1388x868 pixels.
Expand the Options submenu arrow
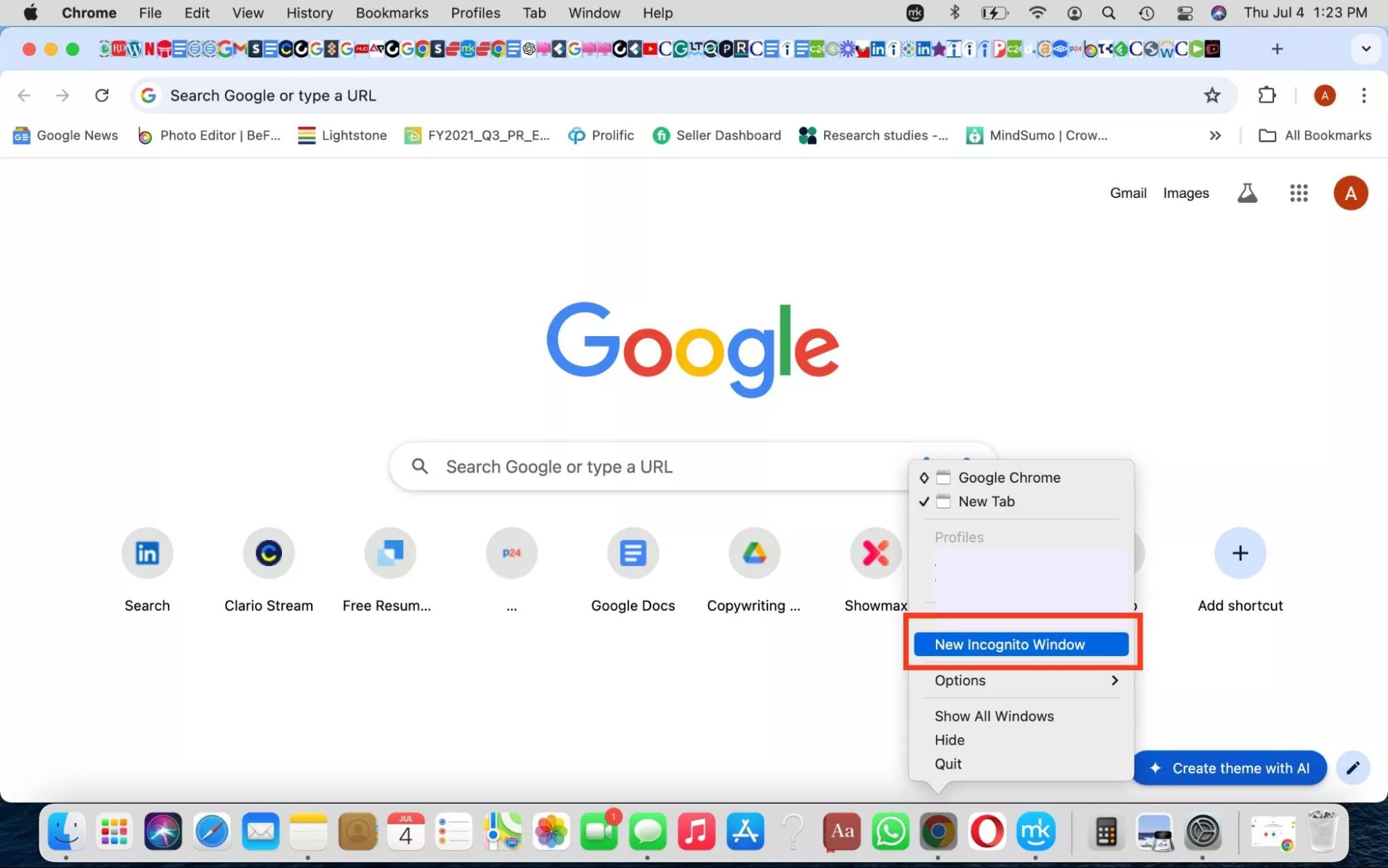1114,681
